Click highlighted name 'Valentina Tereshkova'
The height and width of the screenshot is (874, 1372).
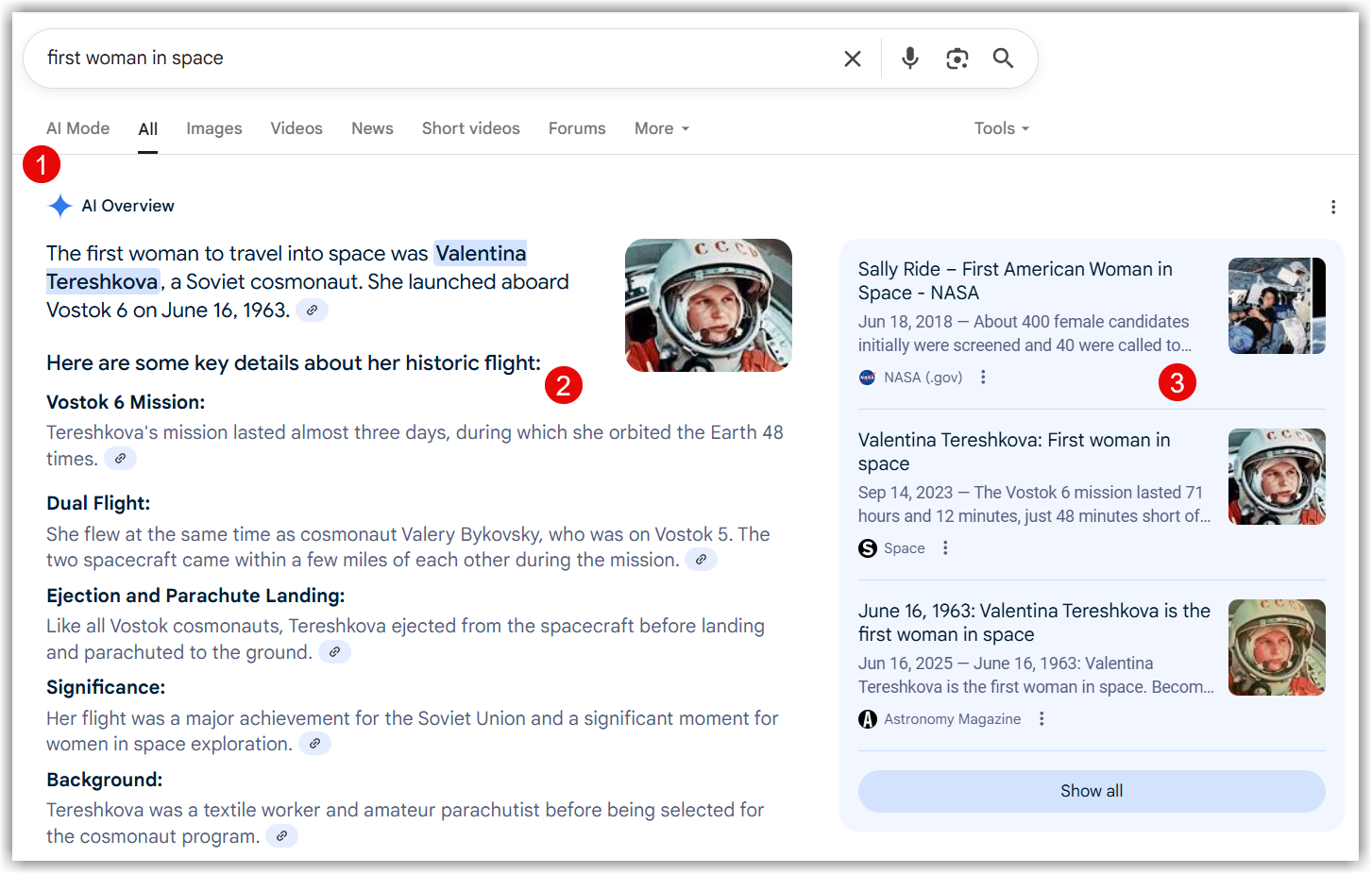480,254
